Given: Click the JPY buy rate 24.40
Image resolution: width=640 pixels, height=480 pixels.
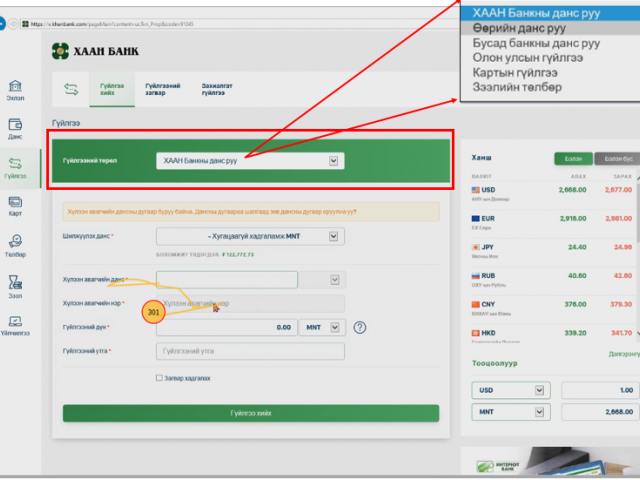Looking at the screenshot, I should coord(577,247).
